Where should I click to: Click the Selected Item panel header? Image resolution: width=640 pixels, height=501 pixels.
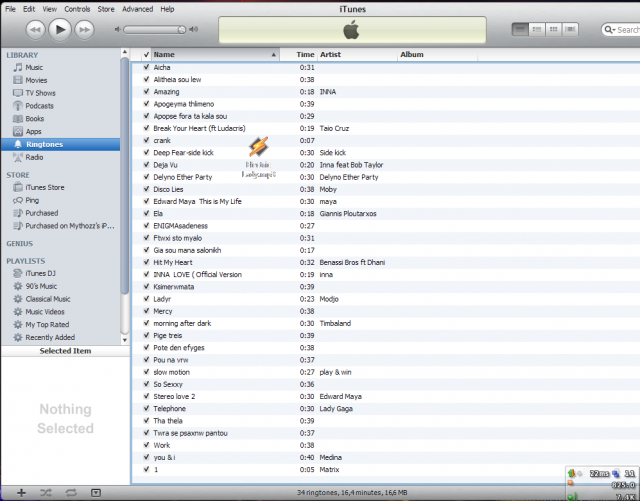coord(65,351)
